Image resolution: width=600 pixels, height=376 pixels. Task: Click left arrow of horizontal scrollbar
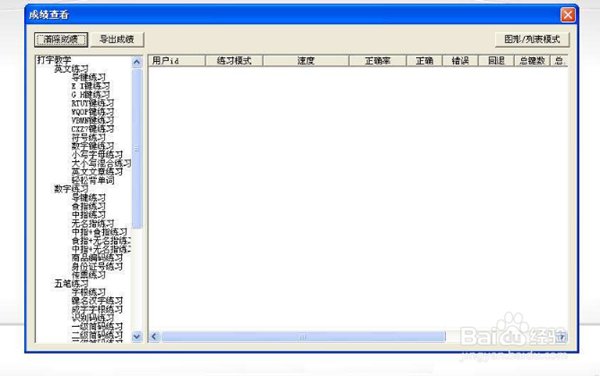coord(154,337)
